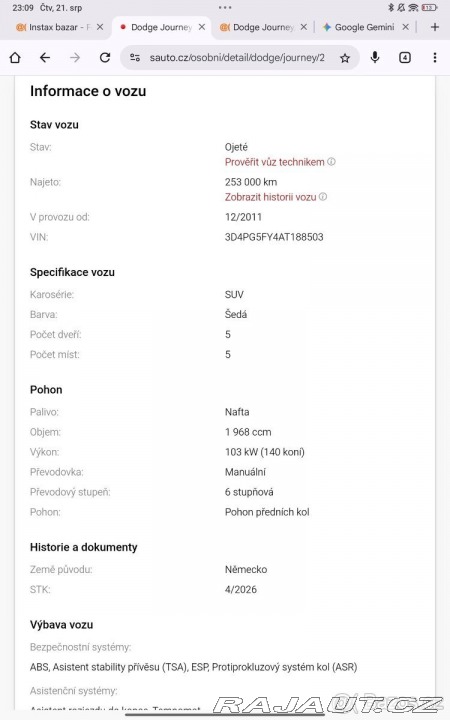Click the info icon beside Prověřit vůz technikem
The image size is (450, 720).
click(331, 162)
